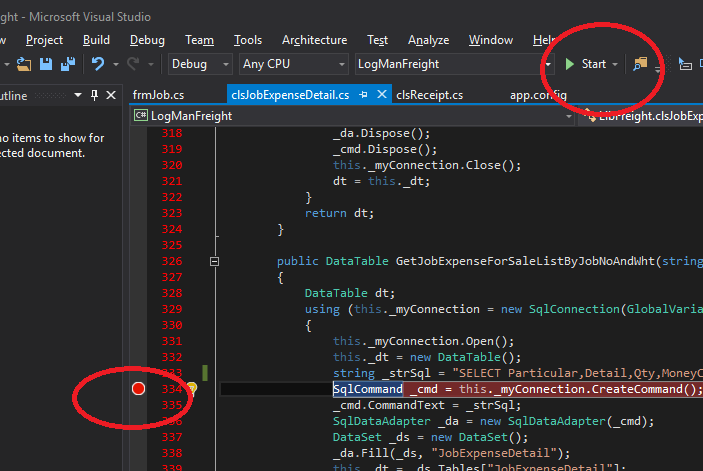Select the clsJobExpenseDetail.cs tab
The height and width of the screenshot is (471, 703).
point(290,95)
